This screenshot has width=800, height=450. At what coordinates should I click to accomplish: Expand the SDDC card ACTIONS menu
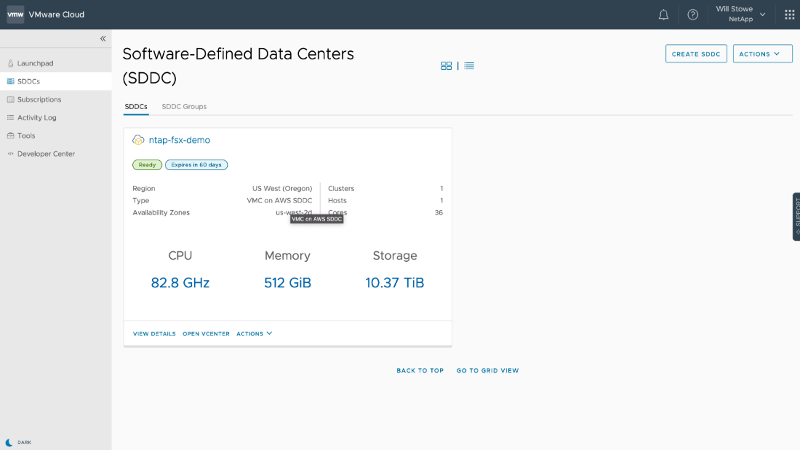(254, 333)
